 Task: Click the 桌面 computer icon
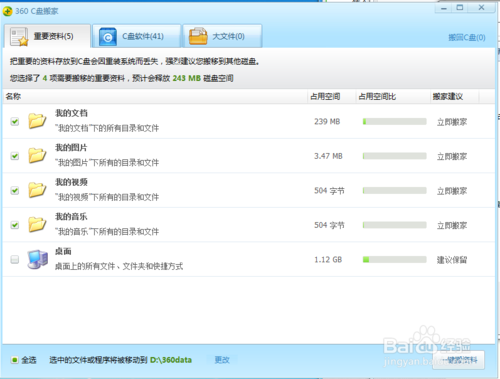point(37,259)
